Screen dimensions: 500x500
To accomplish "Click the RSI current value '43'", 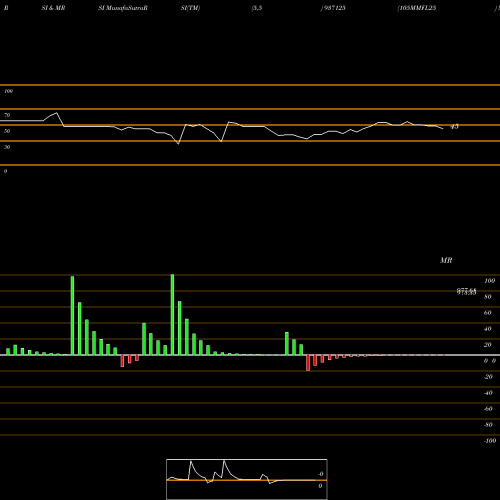I will click(x=454, y=127).
